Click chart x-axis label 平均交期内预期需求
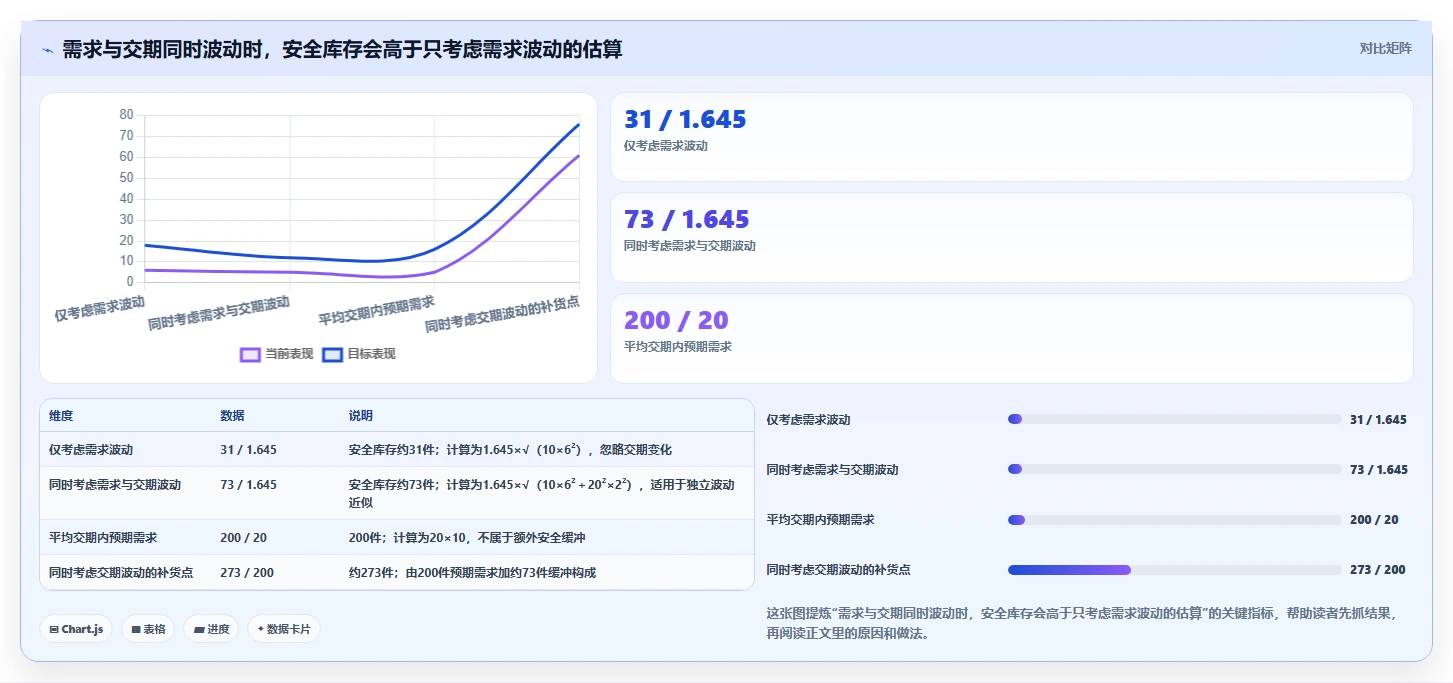1453x683 pixels. click(376, 310)
